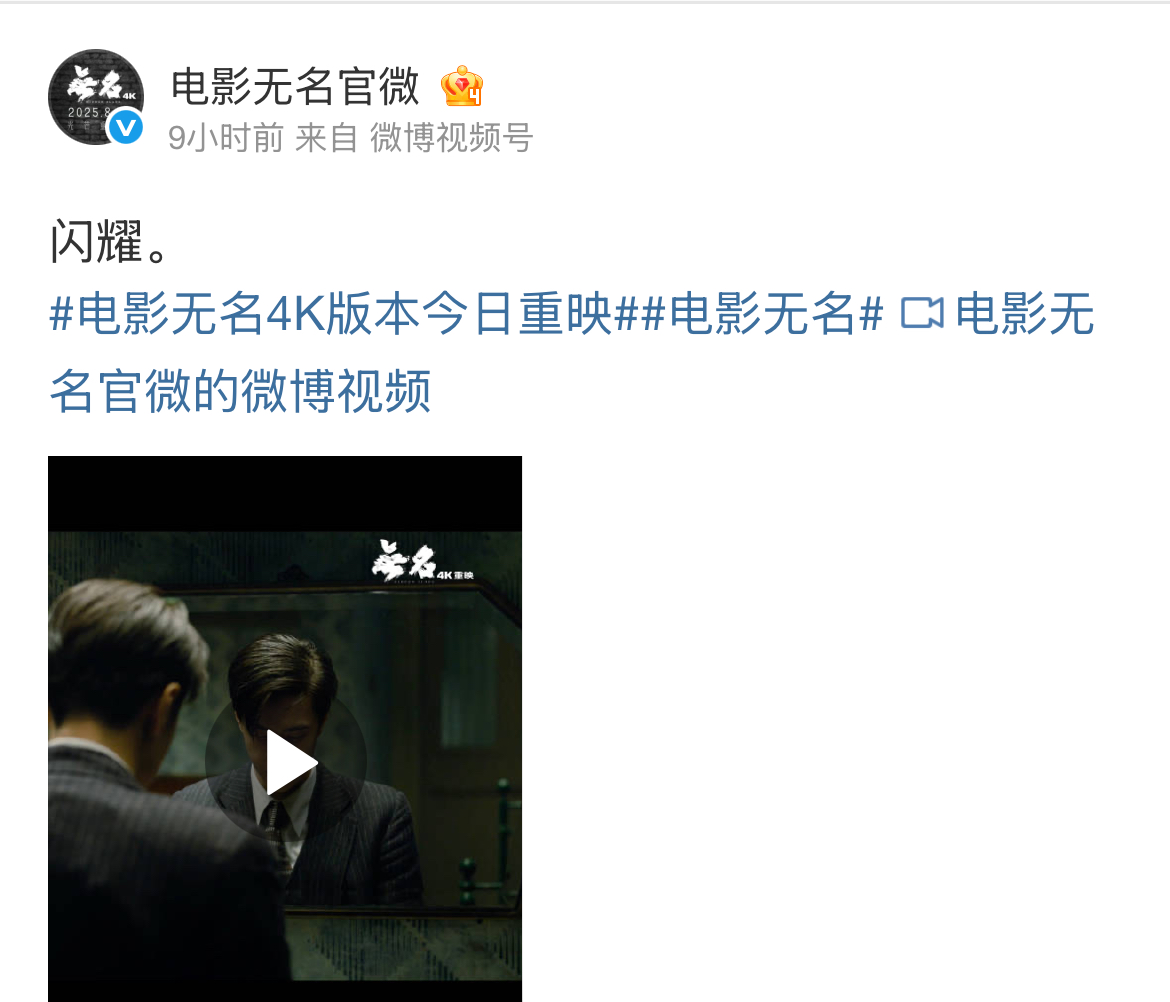
Task: Open the 微博视频号 source link
Action: (451, 138)
